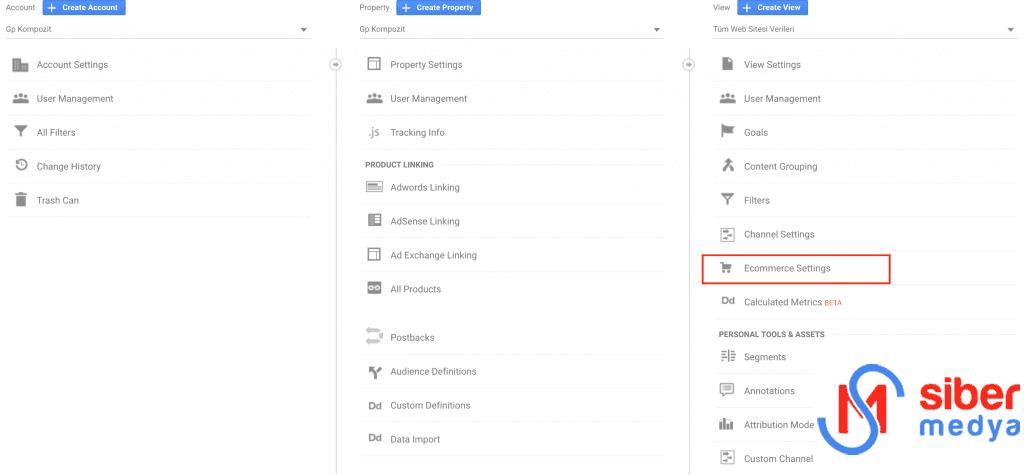Open the Property selector dropdown Gp Kompozit
Screen dimensions: 1024x475
(x=511, y=29)
